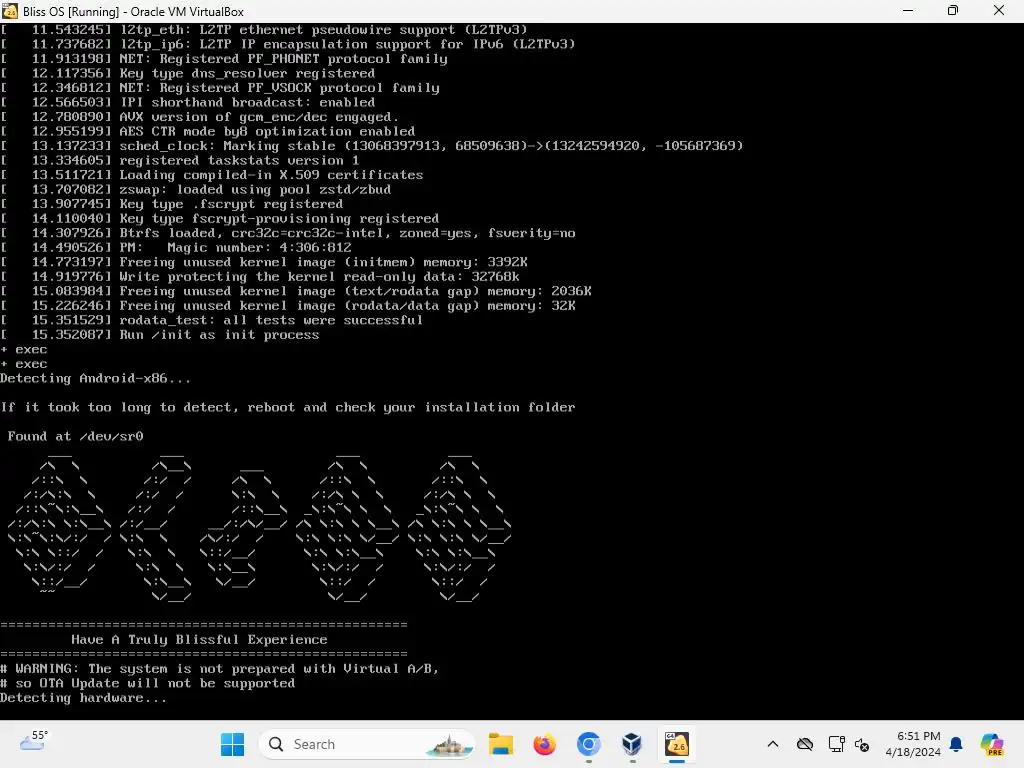1024x768 pixels.
Task: Click the 'WARNING: The system is not prepared' line
Action: coord(219,669)
